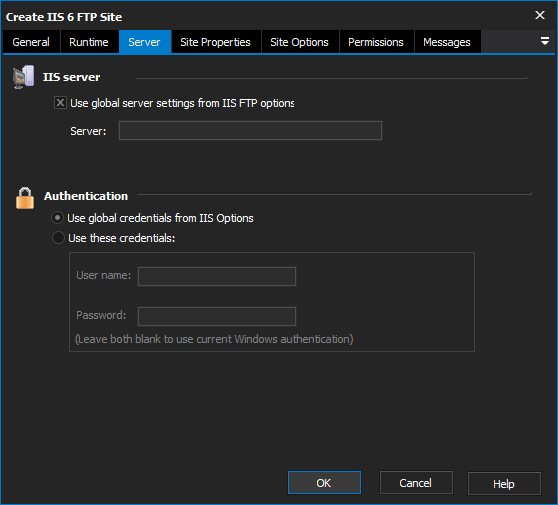Confirm with the OK button
Viewport: 558px width, 505px height.
[324, 483]
